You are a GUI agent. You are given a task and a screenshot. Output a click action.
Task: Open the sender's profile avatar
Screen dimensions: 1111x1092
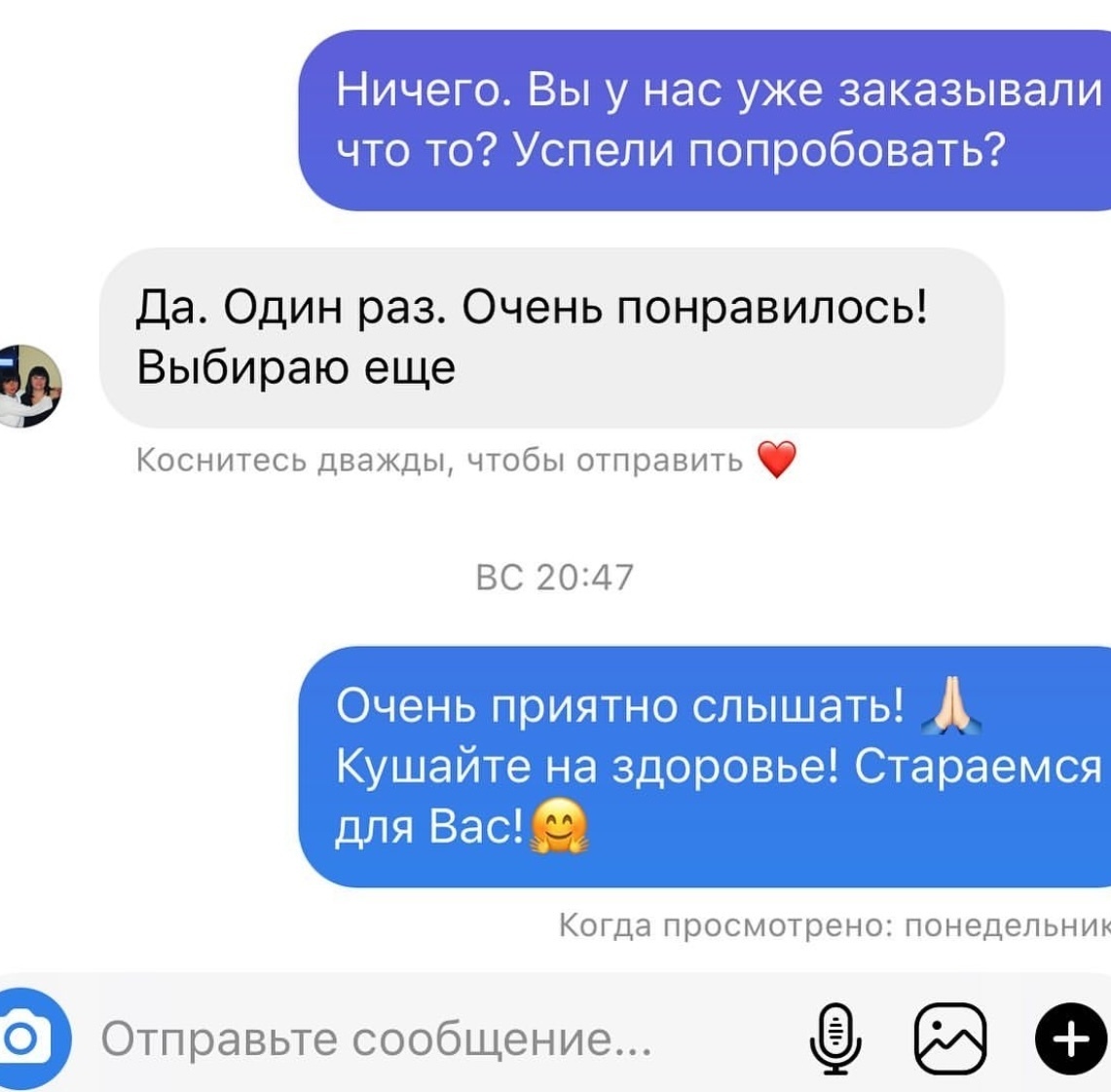pyautogui.click(x=28, y=386)
